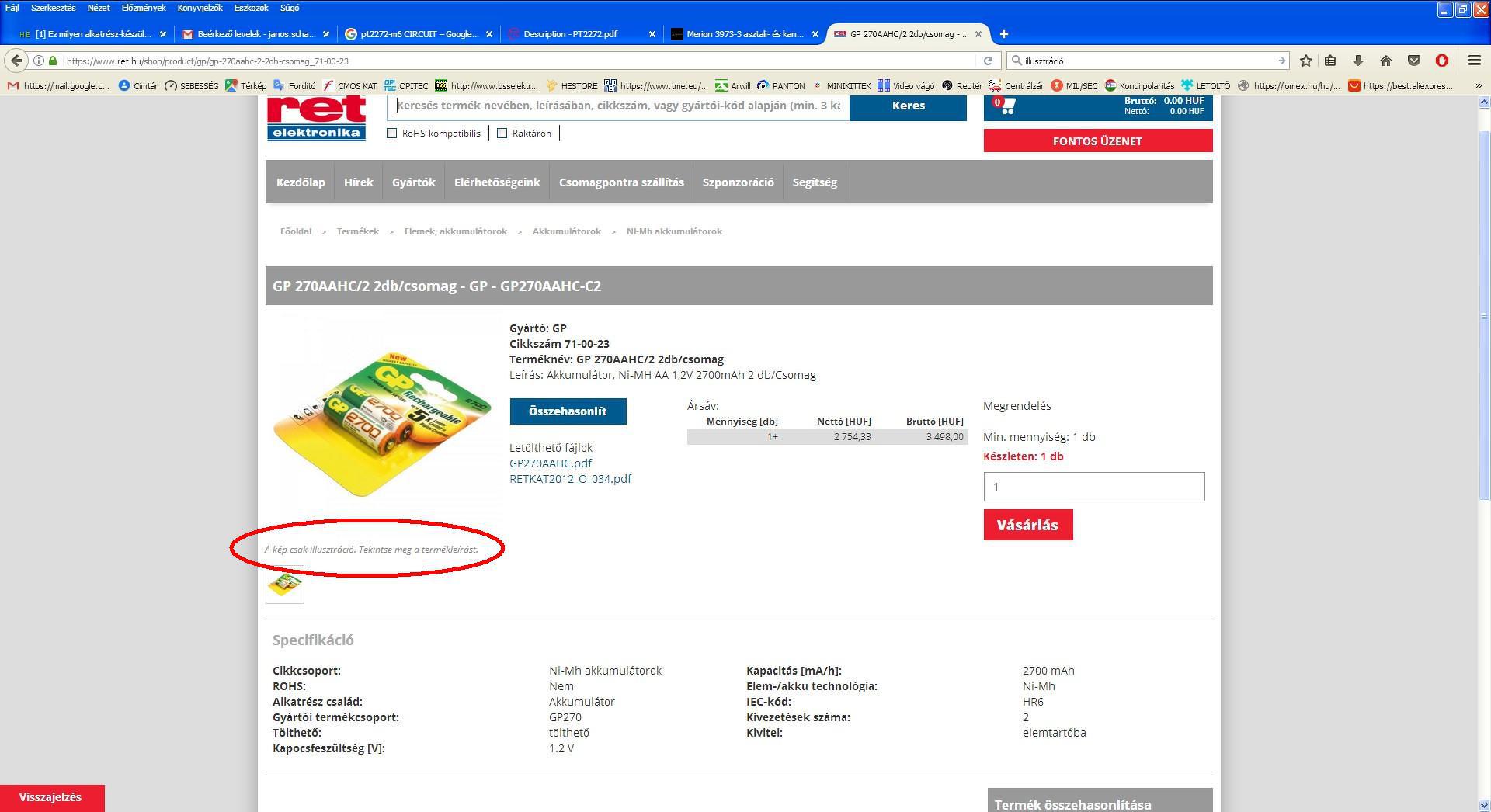Save page with the Pocket icon
Screen dimensions: 1491x812
point(1413,61)
